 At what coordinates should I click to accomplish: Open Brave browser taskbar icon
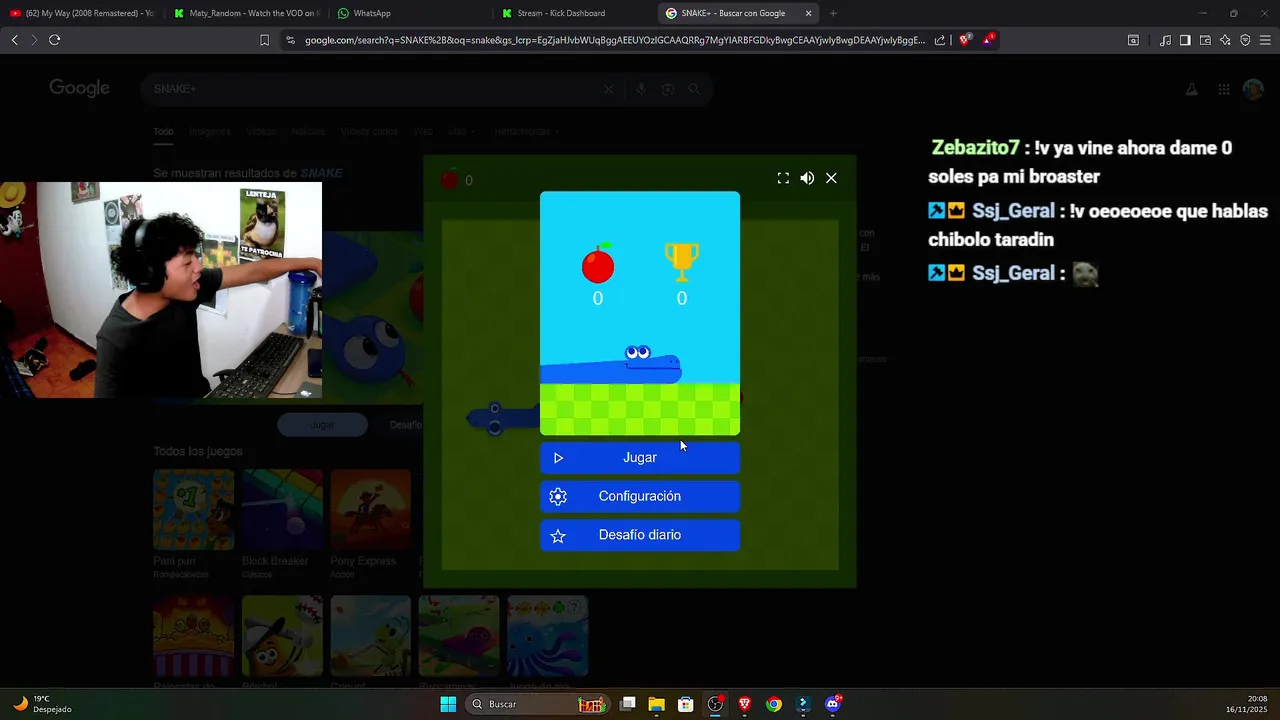(x=744, y=704)
